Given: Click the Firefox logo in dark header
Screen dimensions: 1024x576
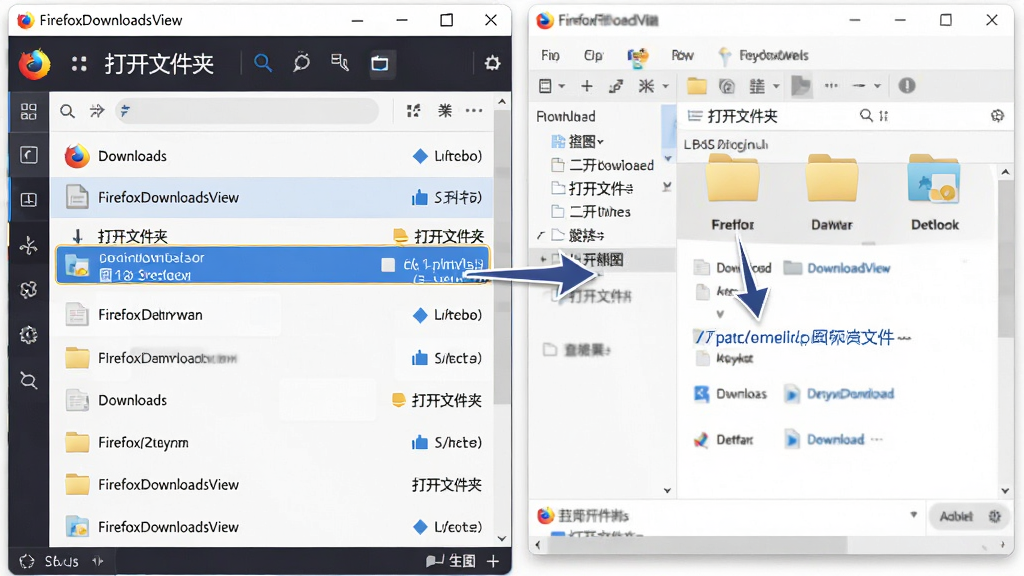Looking at the screenshot, I should coord(34,63).
